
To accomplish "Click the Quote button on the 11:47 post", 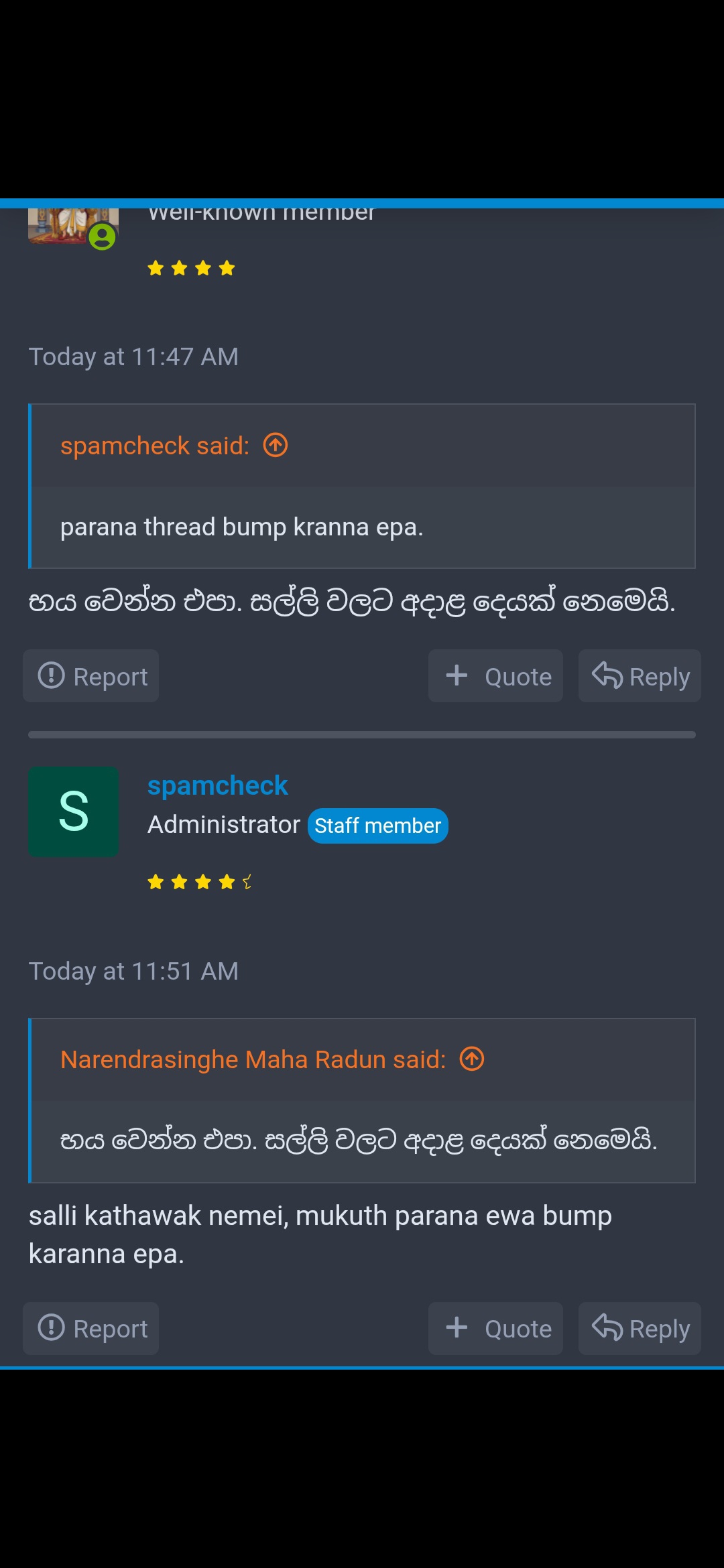I will click(495, 675).
